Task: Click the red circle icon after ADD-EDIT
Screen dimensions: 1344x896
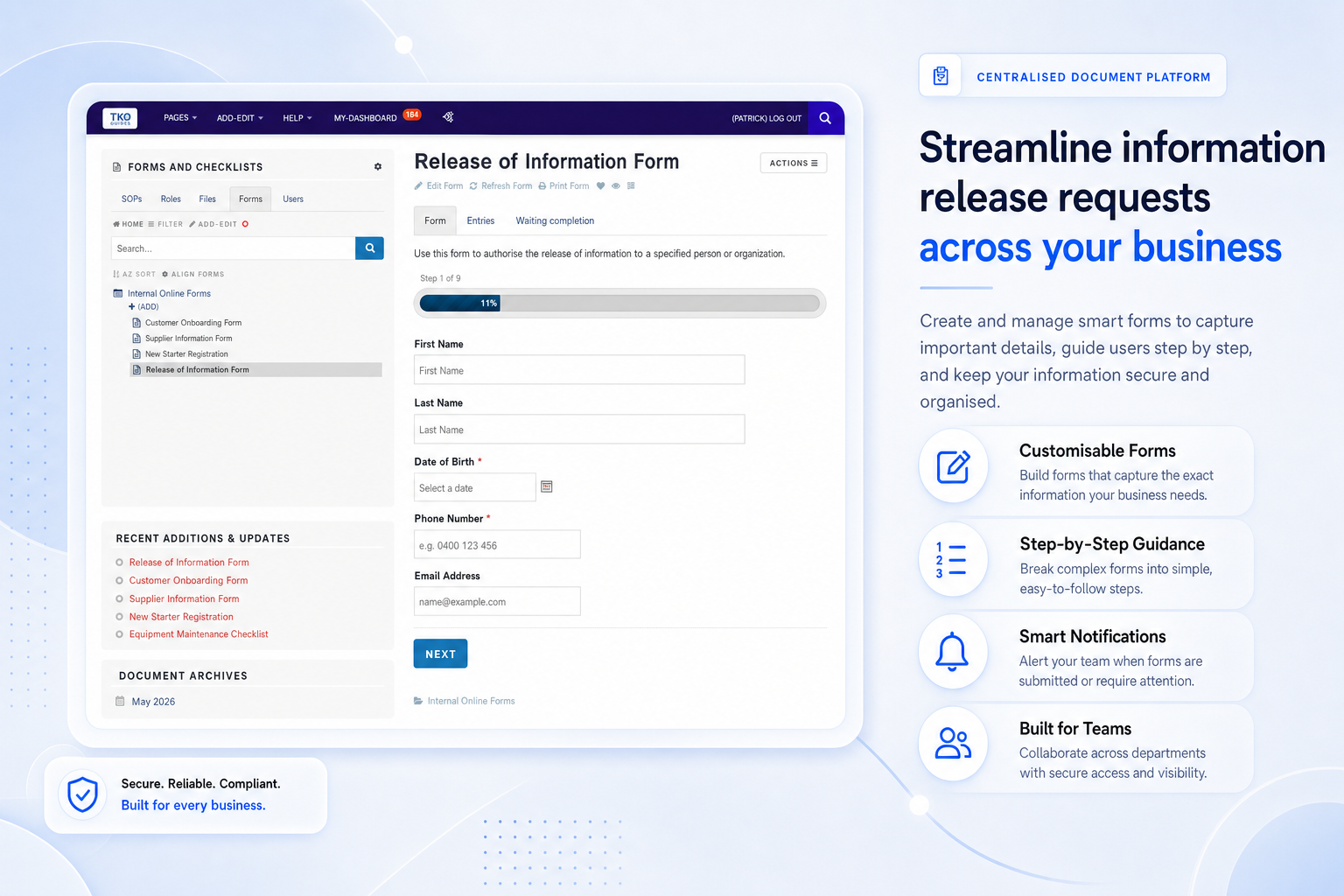Action: pyautogui.click(x=245, y=224)
